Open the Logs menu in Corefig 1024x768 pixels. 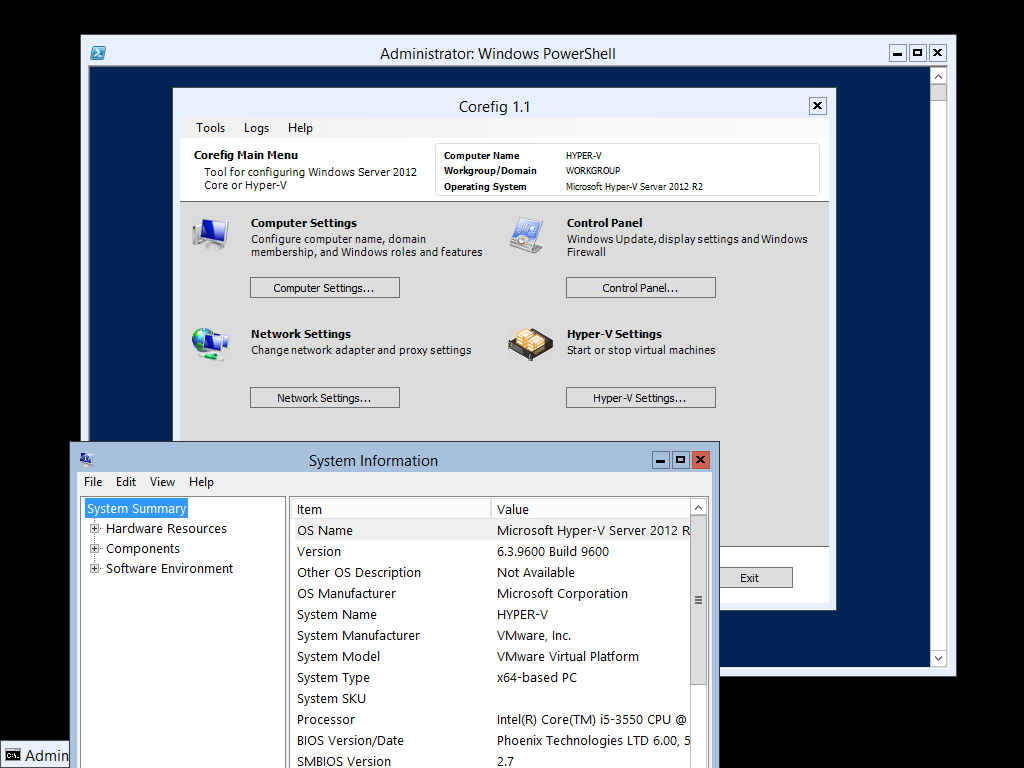(256, 128)
